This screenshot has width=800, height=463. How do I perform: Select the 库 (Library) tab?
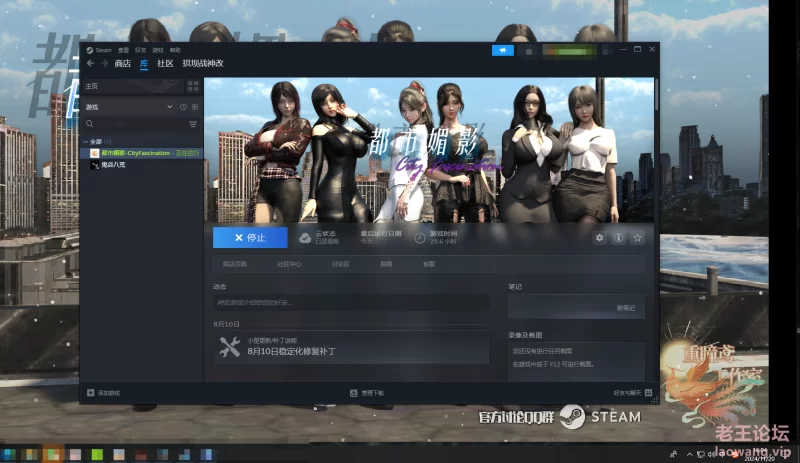click(144, 63)
